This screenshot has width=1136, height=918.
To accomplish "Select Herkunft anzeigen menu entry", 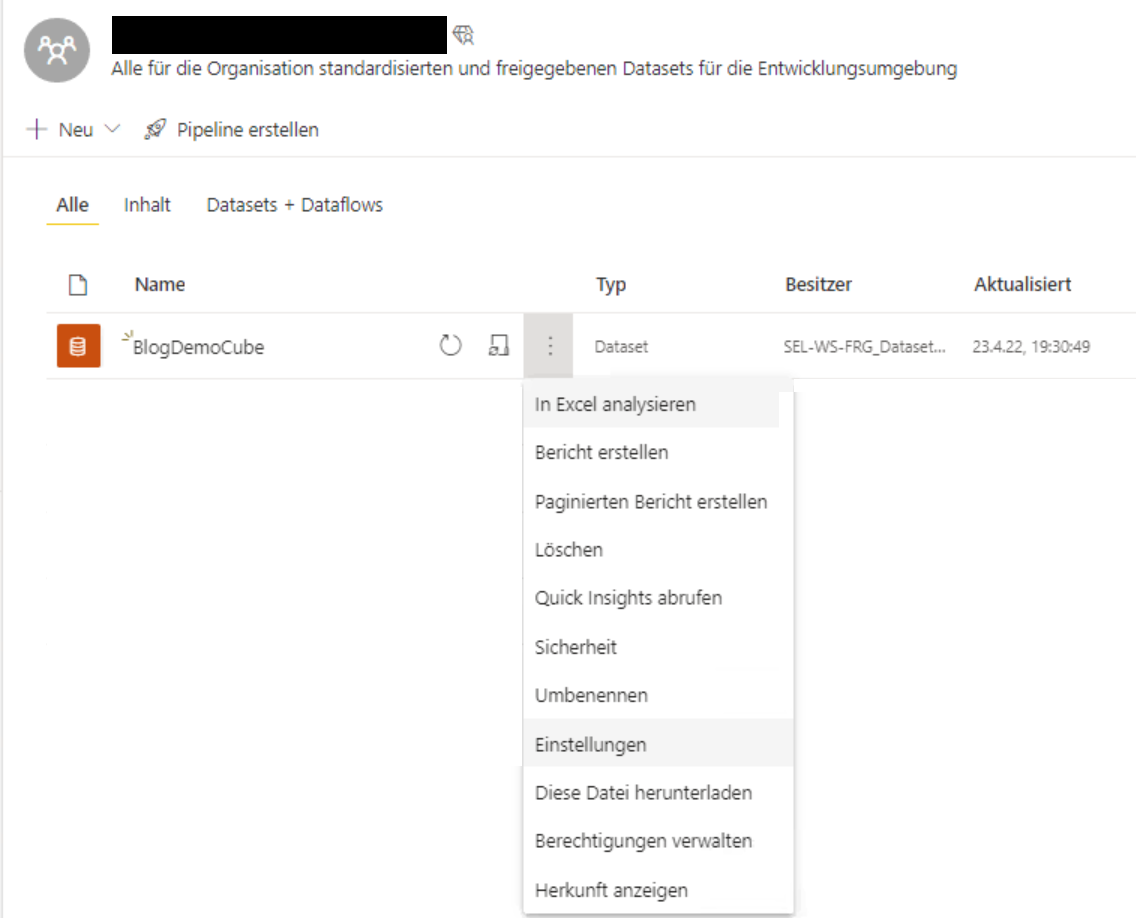I will (x=659, y=890).
